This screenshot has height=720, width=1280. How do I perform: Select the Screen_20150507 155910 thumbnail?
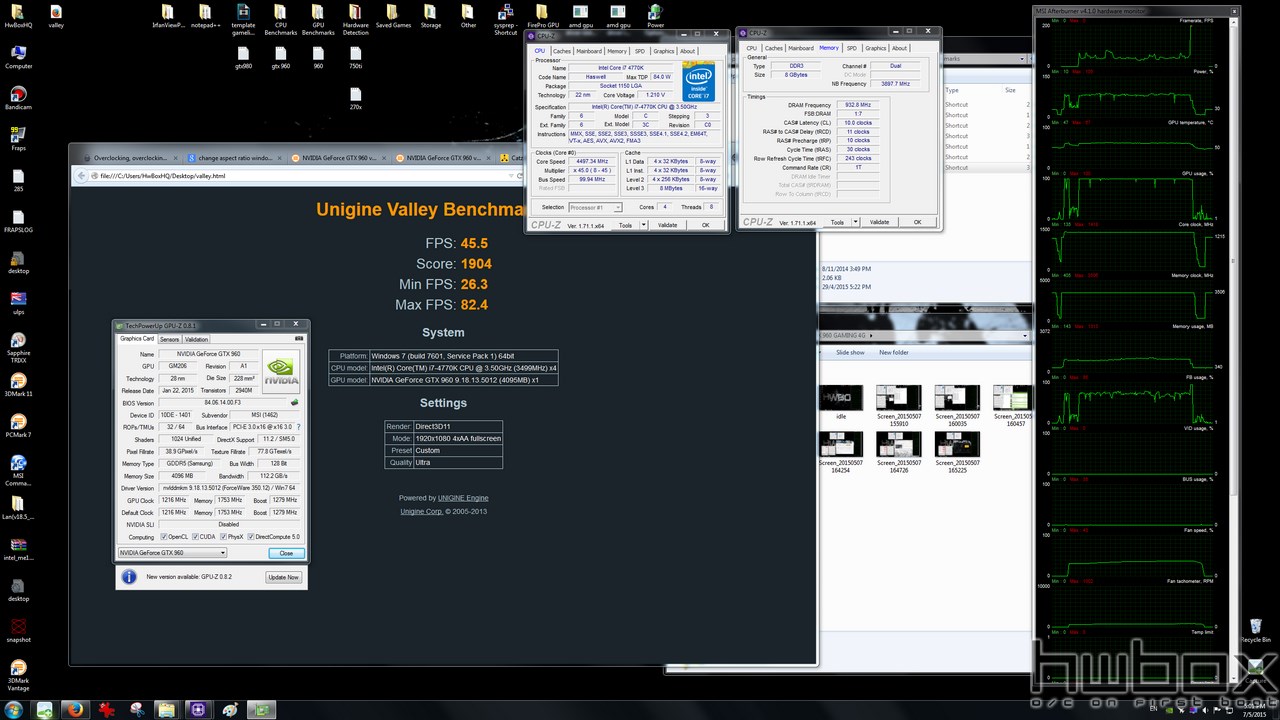[898, 405]
